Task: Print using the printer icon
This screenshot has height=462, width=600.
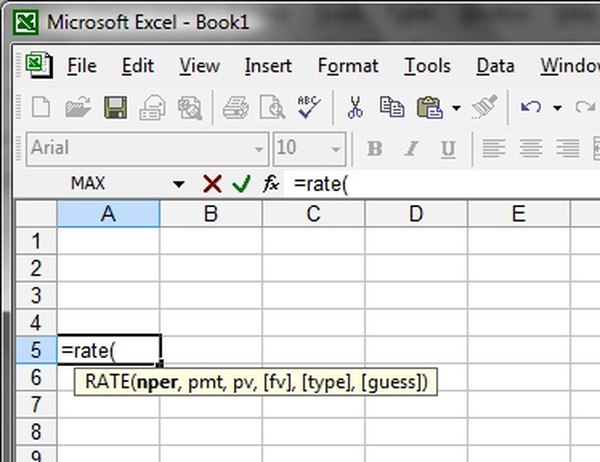Action: tap(236, 107)
